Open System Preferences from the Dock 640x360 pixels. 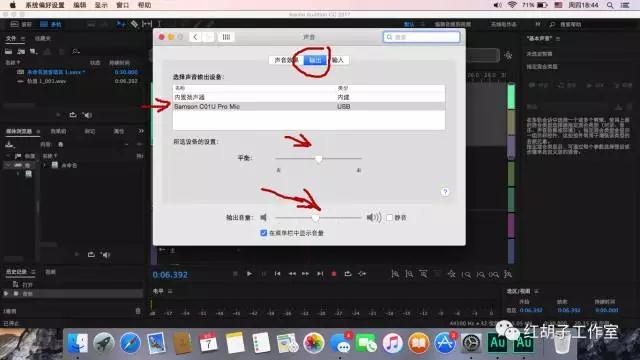(x=471, y=343)
